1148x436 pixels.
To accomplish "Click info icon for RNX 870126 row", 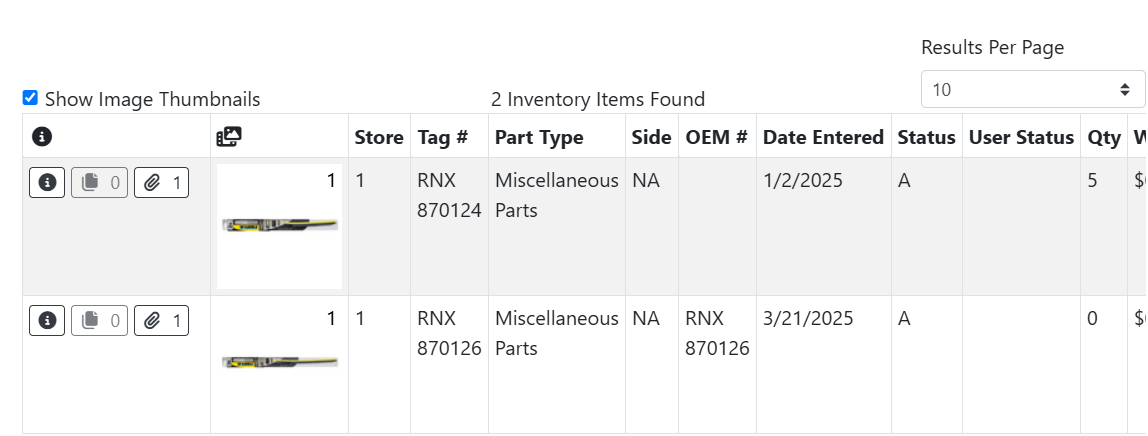I will (47, 321).
